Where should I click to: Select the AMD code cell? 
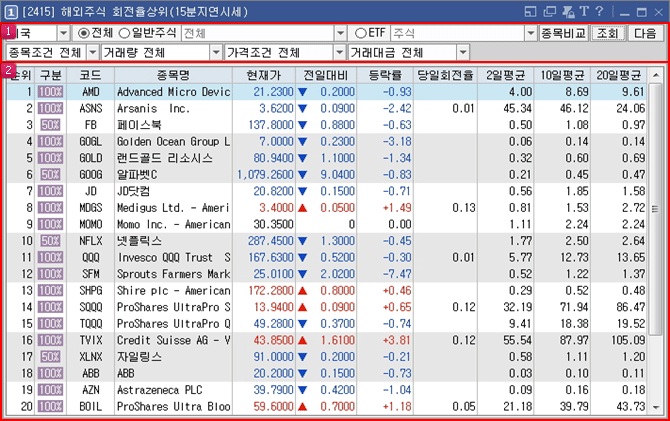91,92
